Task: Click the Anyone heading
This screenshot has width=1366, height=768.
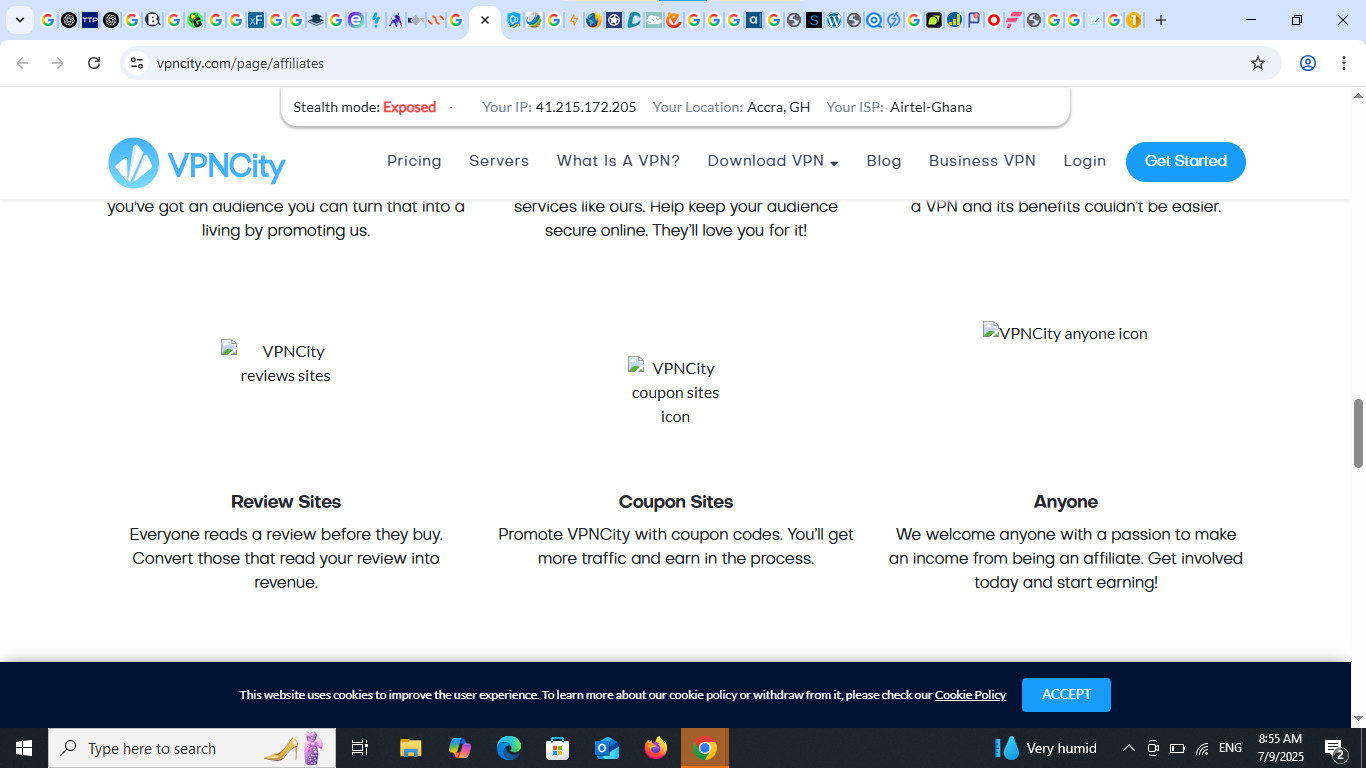Action: (1066, 502)
